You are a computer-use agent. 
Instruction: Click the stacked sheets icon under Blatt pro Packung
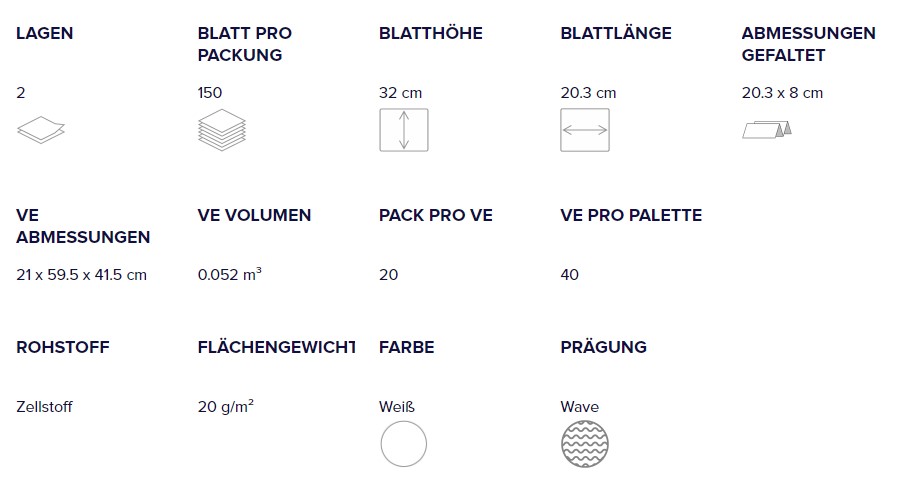click(x=222, y=130)
